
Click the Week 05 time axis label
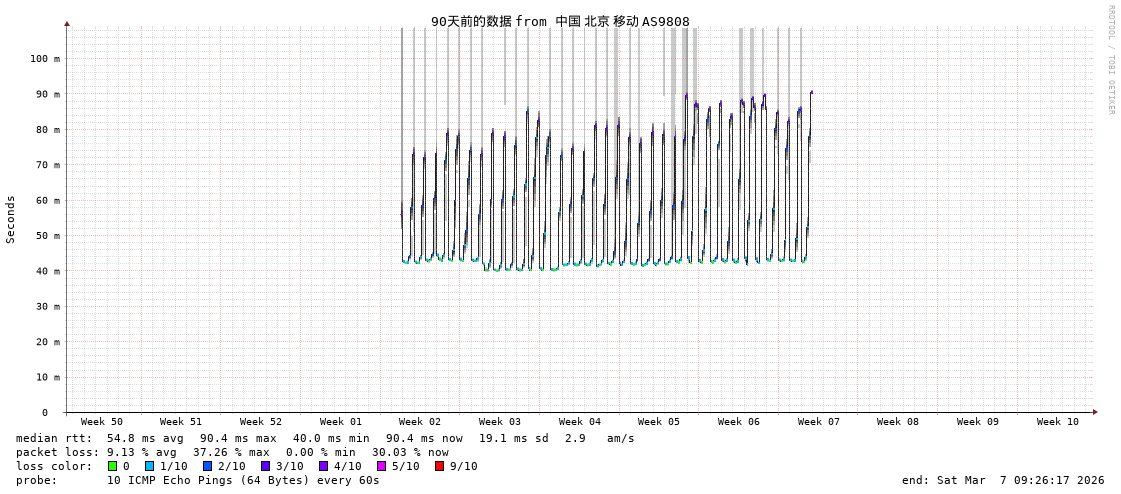tap(659, 422)
